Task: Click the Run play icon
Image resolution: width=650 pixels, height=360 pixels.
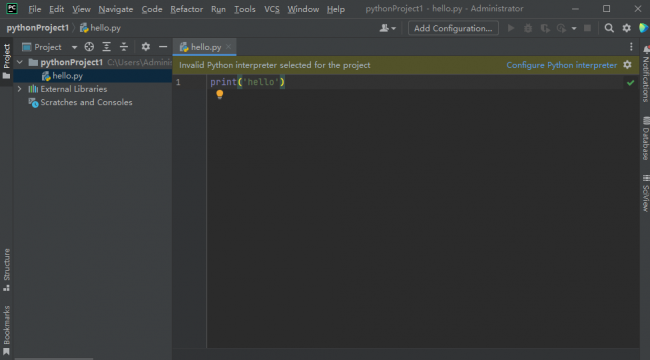Action: (511, 28)
